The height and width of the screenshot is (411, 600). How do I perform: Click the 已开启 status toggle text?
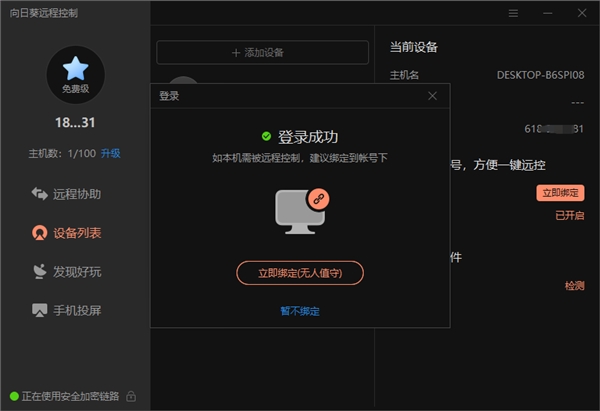point(570,215)
